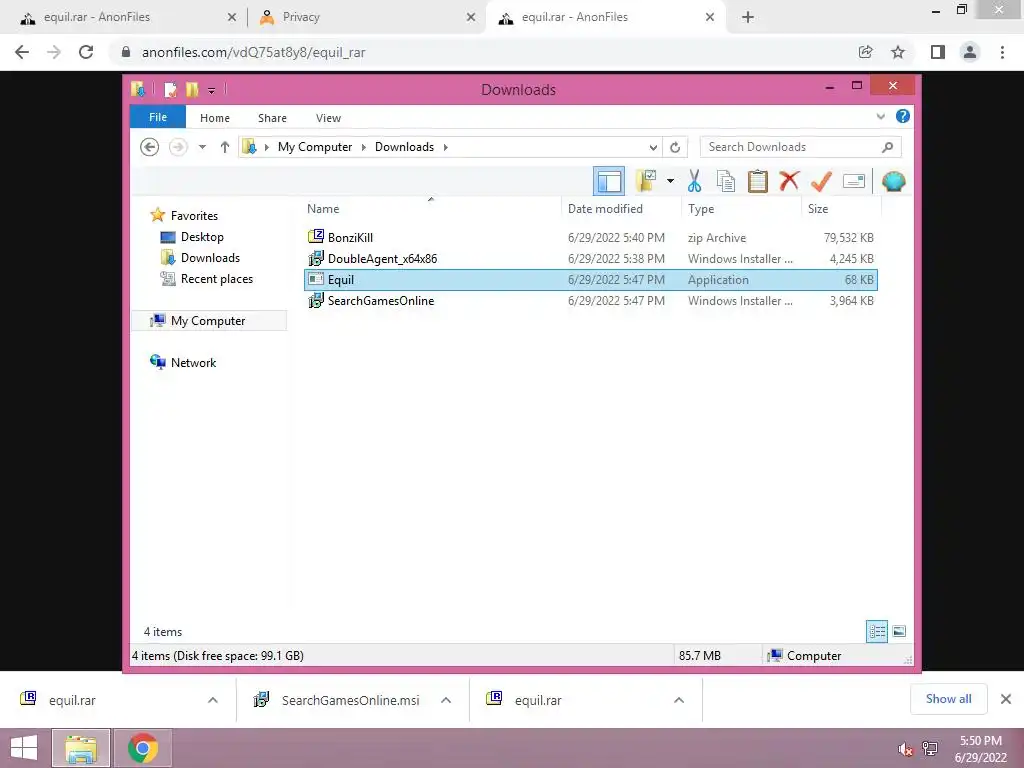Click Chrome icon on taskbar
The height and width of the screenshot is (768, 1024).
click(x=143, y=748)
